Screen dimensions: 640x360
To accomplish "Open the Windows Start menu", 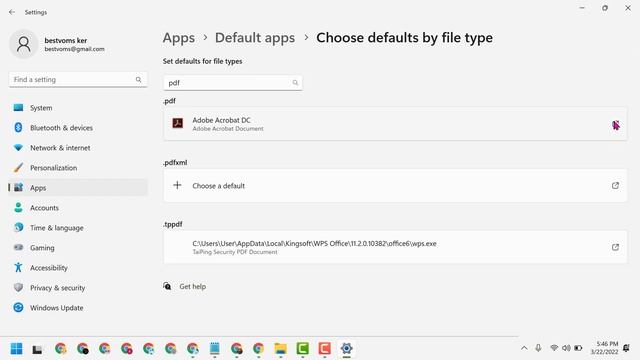I will [x=16, y=349].
